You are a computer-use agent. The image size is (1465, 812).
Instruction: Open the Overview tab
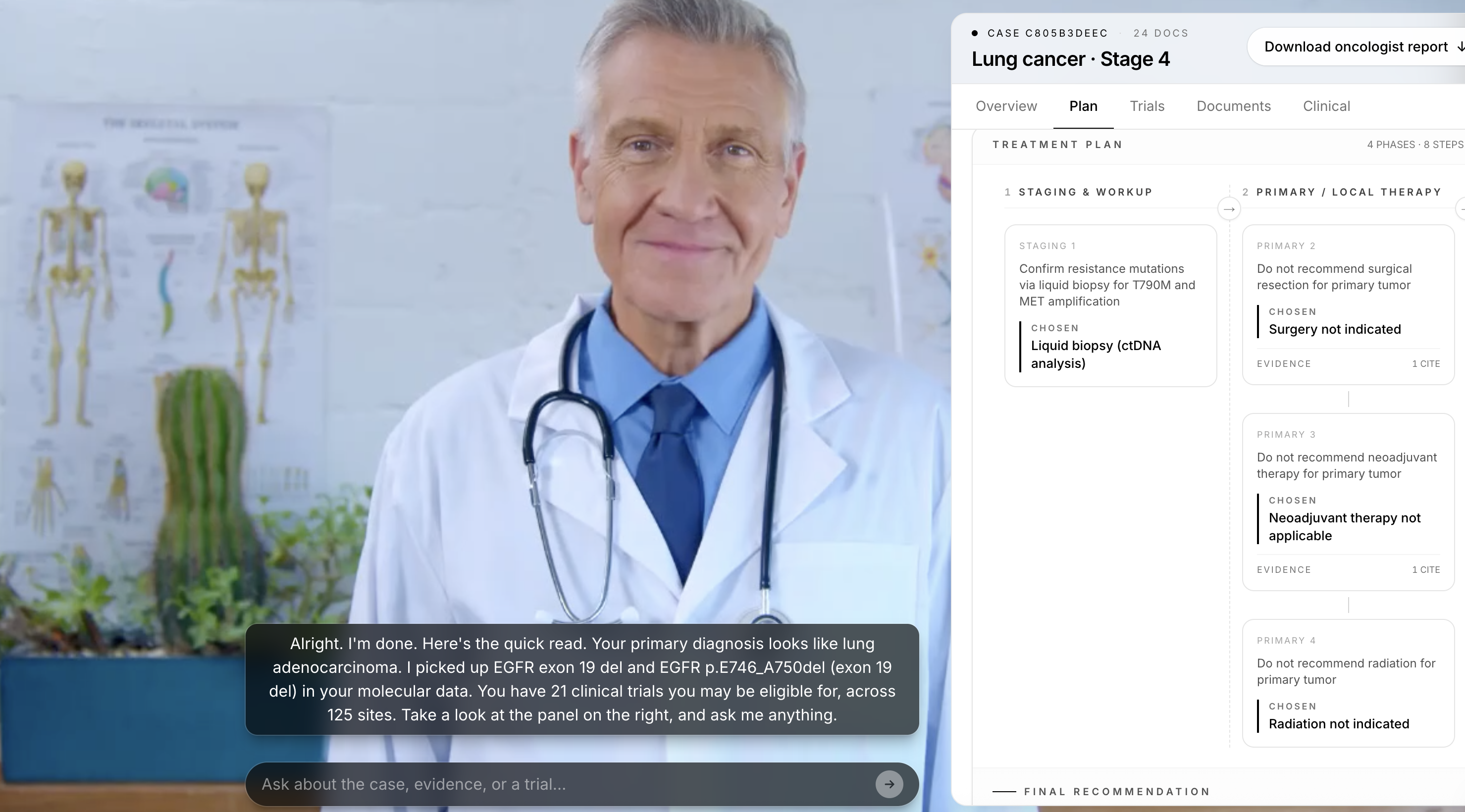(x=1006, y=106)
